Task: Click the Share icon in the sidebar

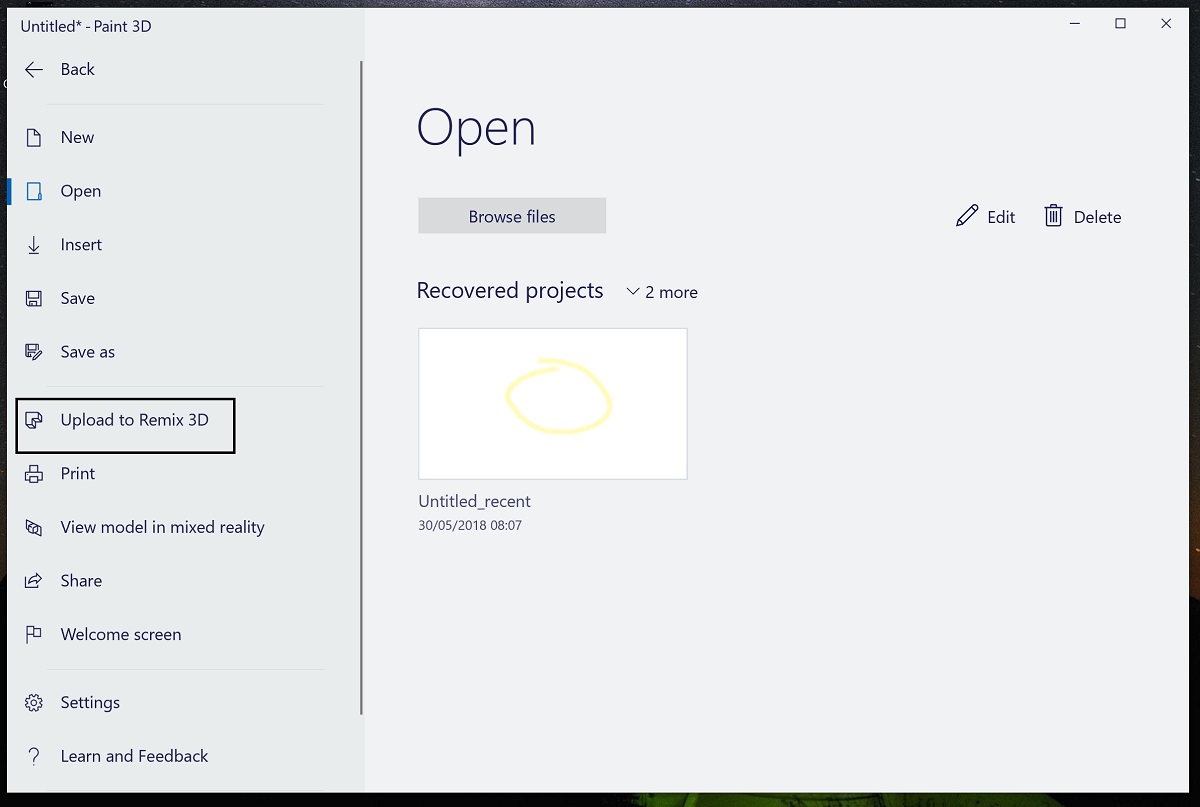Action: (x=34, y=581)
